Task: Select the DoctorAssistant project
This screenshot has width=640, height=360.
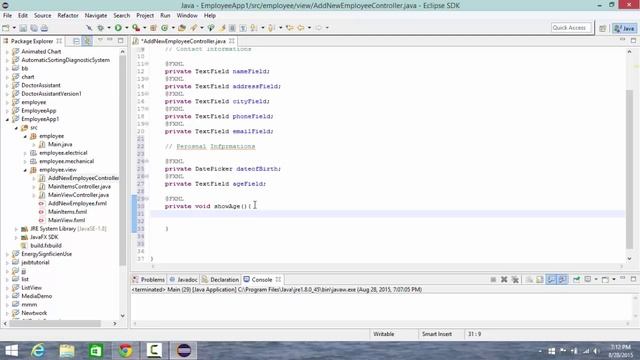Action: click(x=41, y=85)
